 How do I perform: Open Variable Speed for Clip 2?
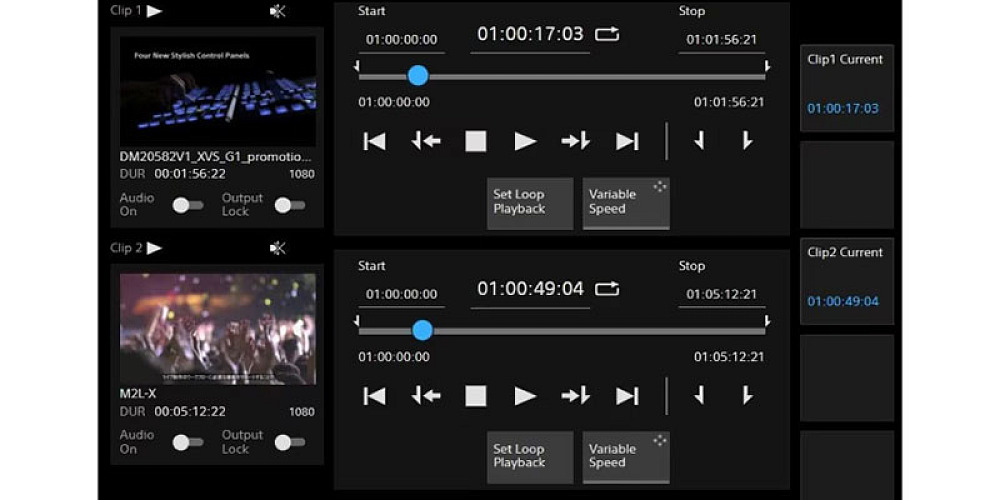pos(626,457)
